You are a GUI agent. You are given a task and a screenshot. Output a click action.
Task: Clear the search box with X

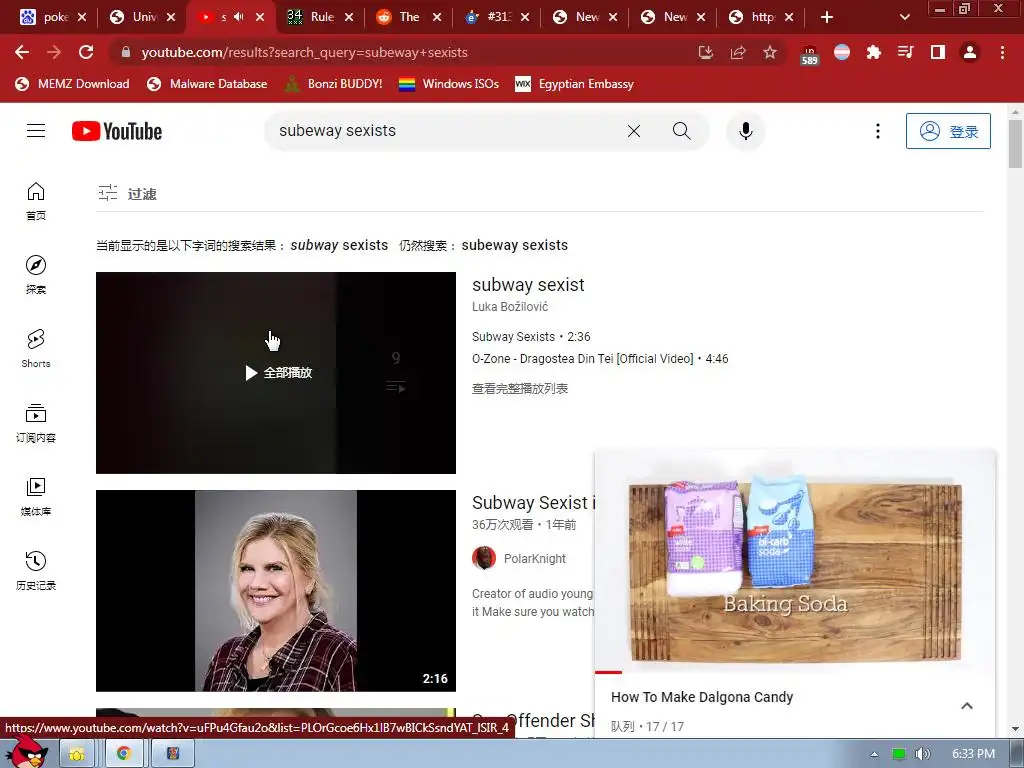[633, 131]
